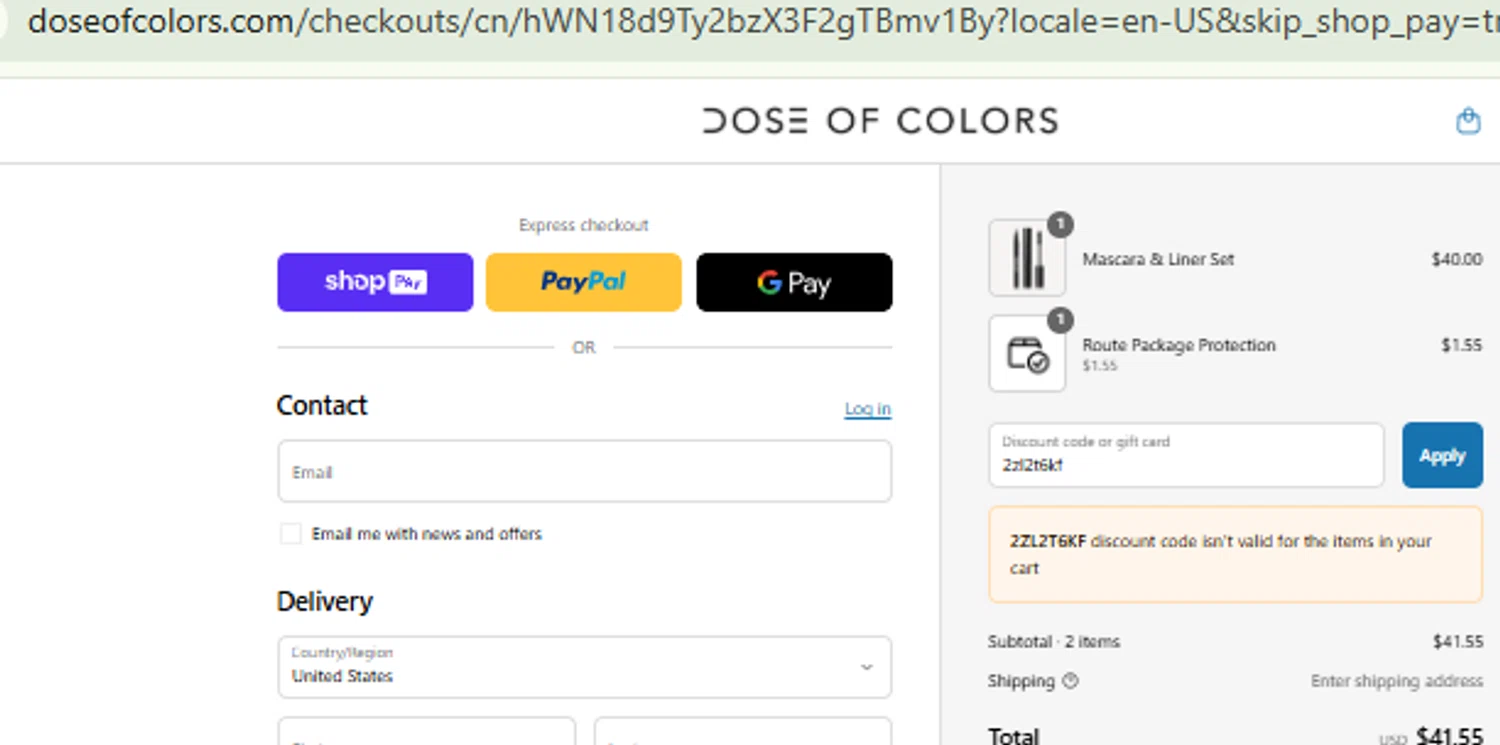Choose Google Pay express checkout

click(x=794, y=282)
